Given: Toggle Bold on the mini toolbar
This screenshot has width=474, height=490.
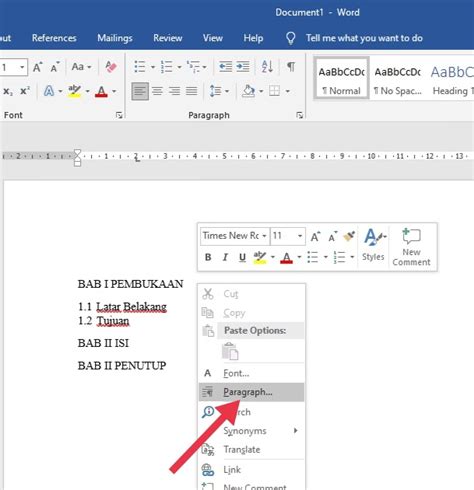Looking at the screenshot, I should 208,257.
